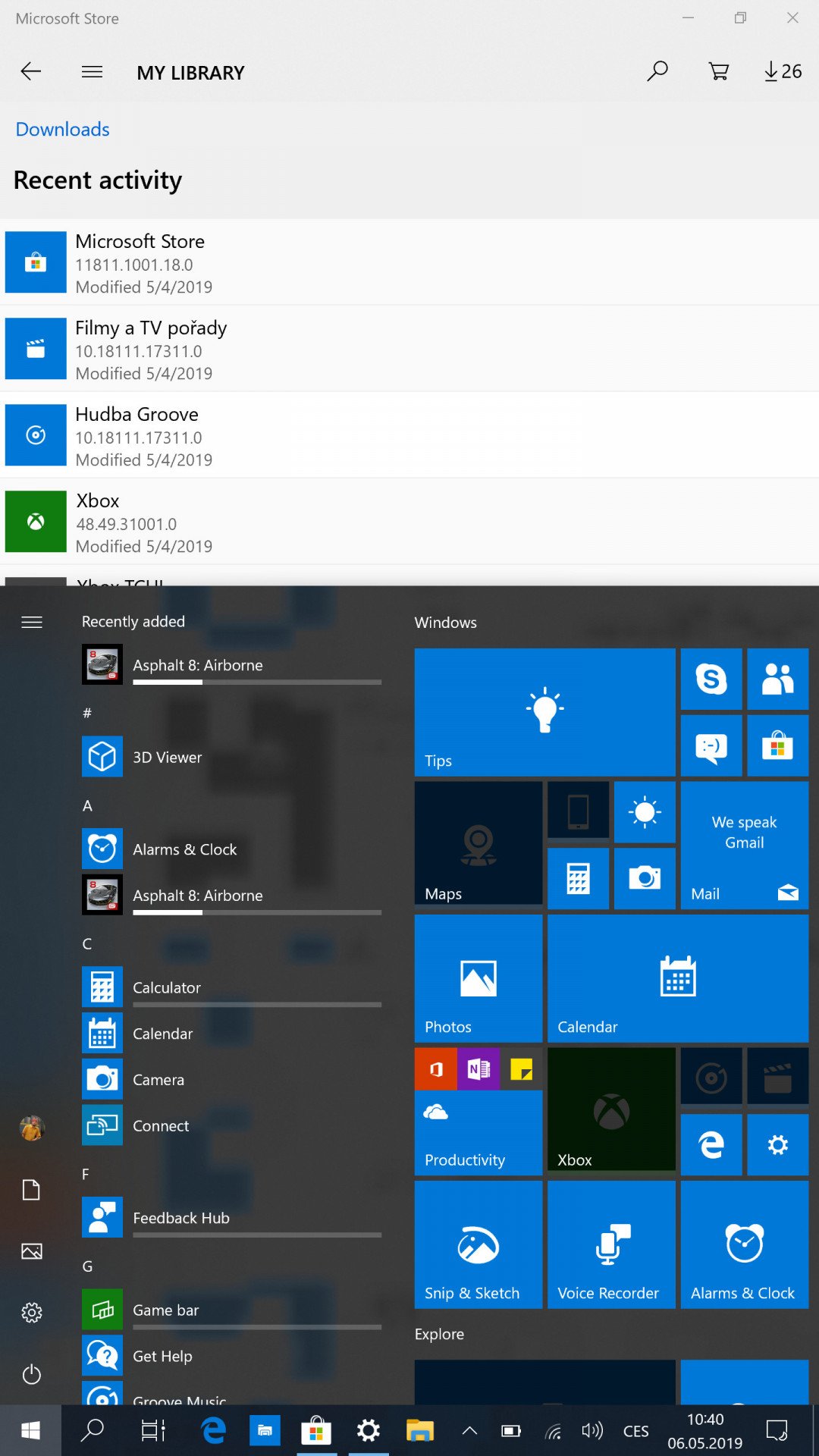Jump to letter F section header
This screenshot has height=1456, width=819.
coord(86,1174)
